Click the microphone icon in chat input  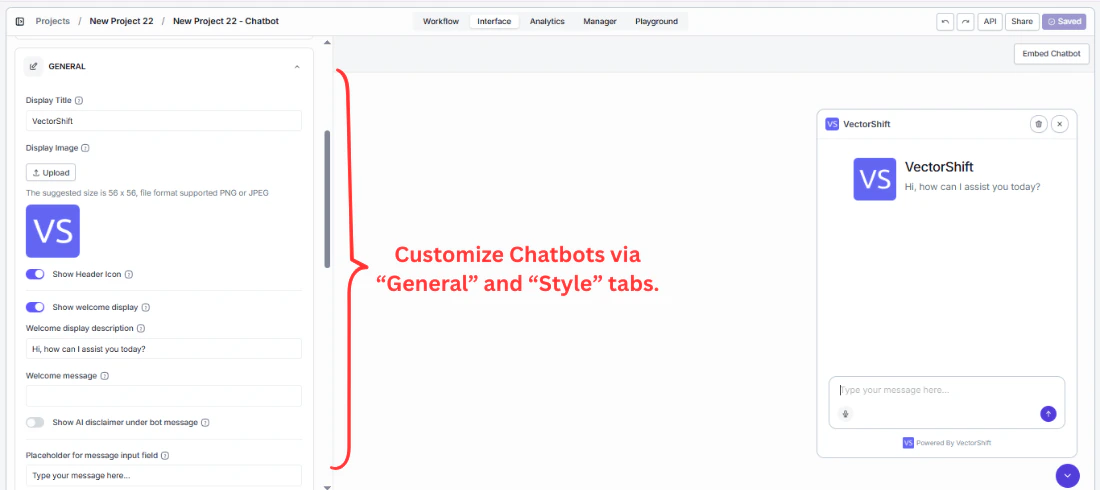pos(846,413)
